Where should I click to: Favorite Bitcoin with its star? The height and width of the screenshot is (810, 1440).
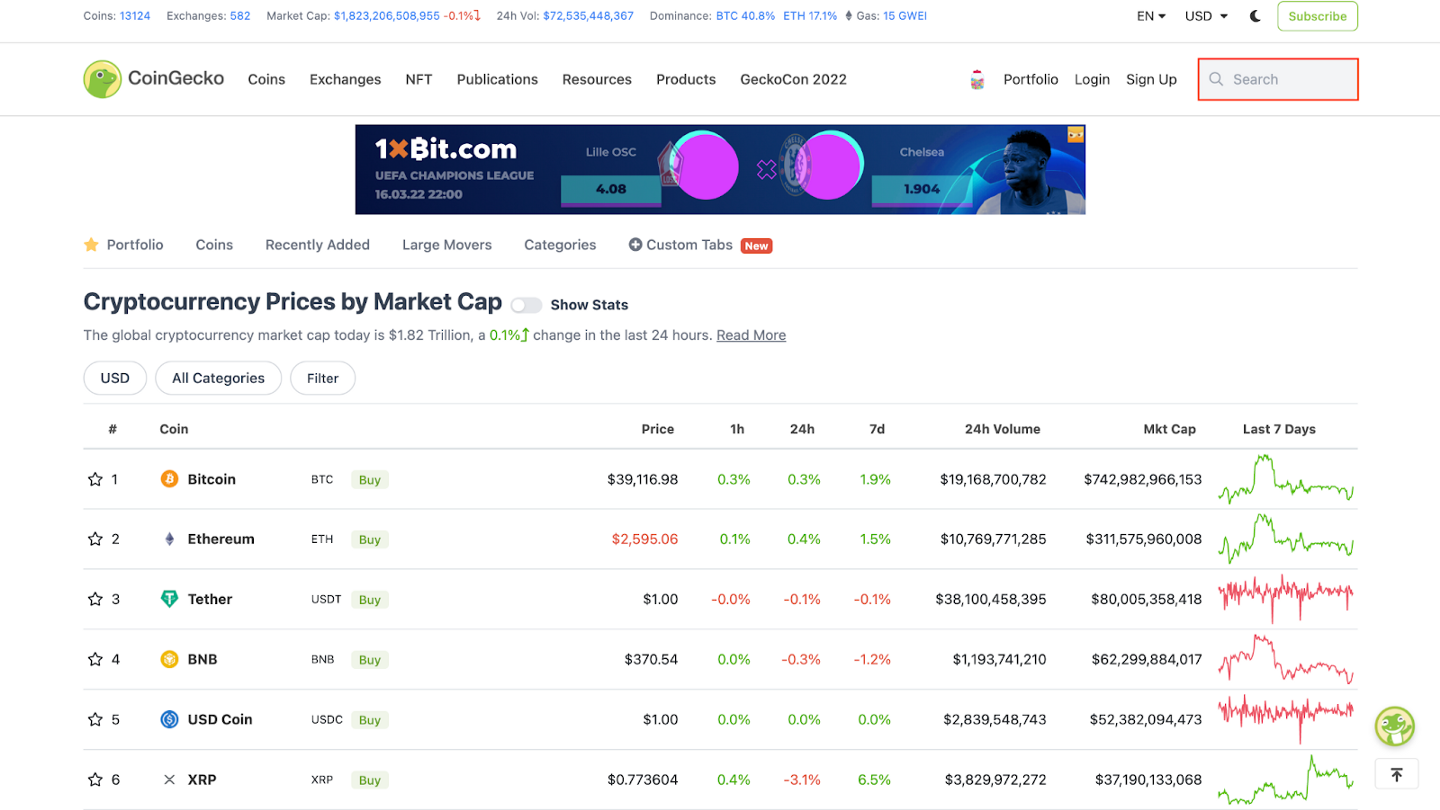[x=95, y=479]
